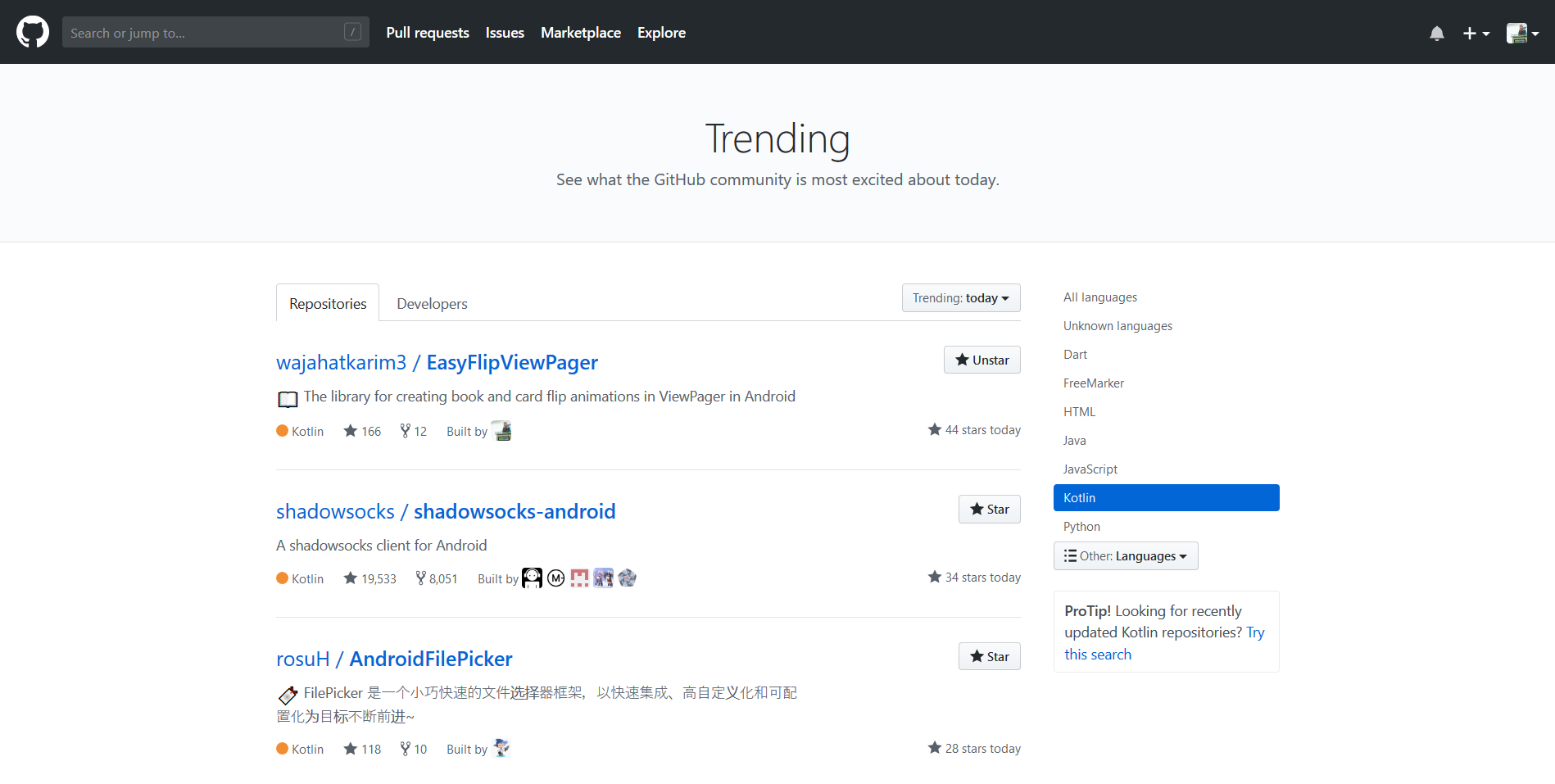Open the user avatar menu
The image size is (1555, 784).
click(1522, 33)
